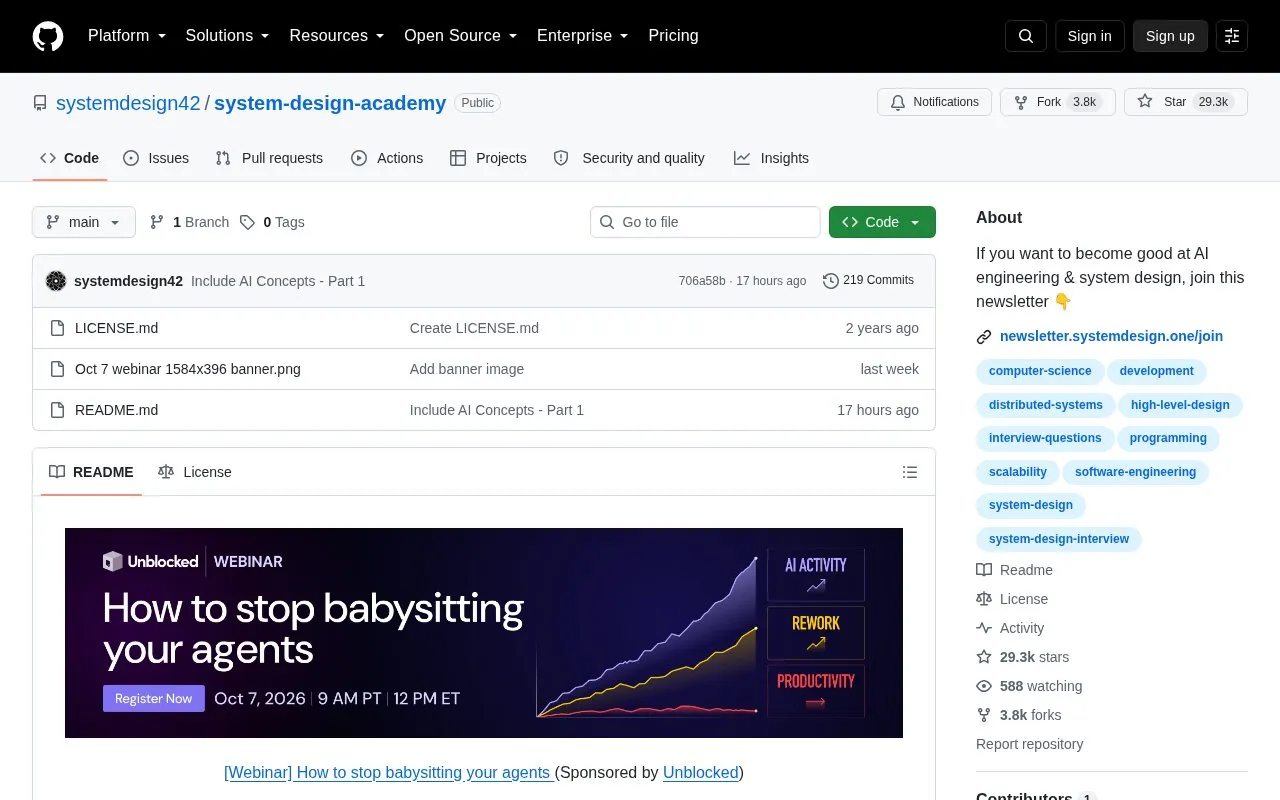Click the 29.3k stars link

[1023, 657]
